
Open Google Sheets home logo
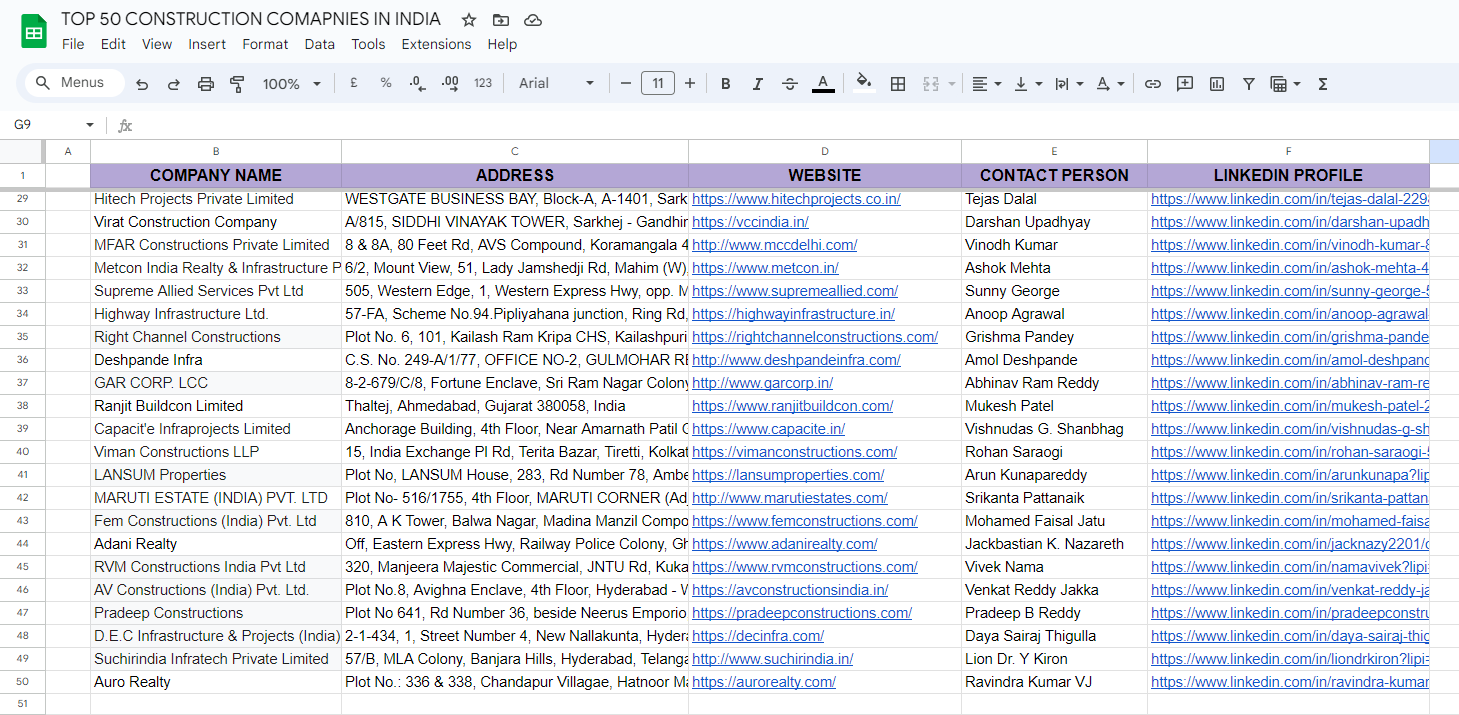tap(34, 31)
